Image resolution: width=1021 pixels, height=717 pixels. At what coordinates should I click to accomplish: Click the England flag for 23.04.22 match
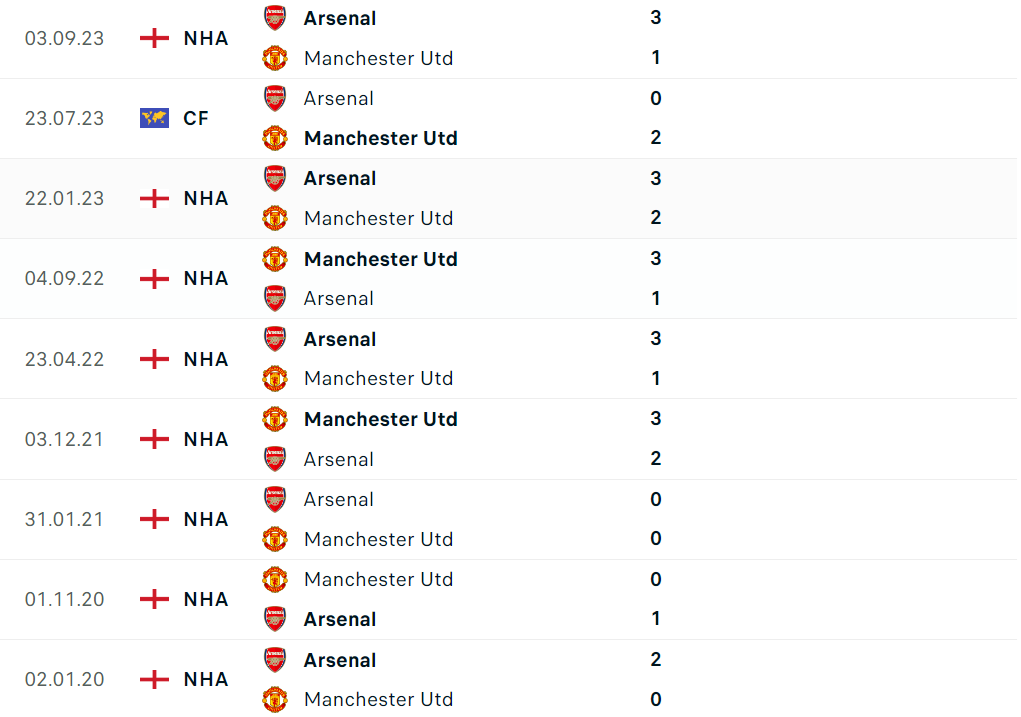pyautogui.click(x=154, y=359)
